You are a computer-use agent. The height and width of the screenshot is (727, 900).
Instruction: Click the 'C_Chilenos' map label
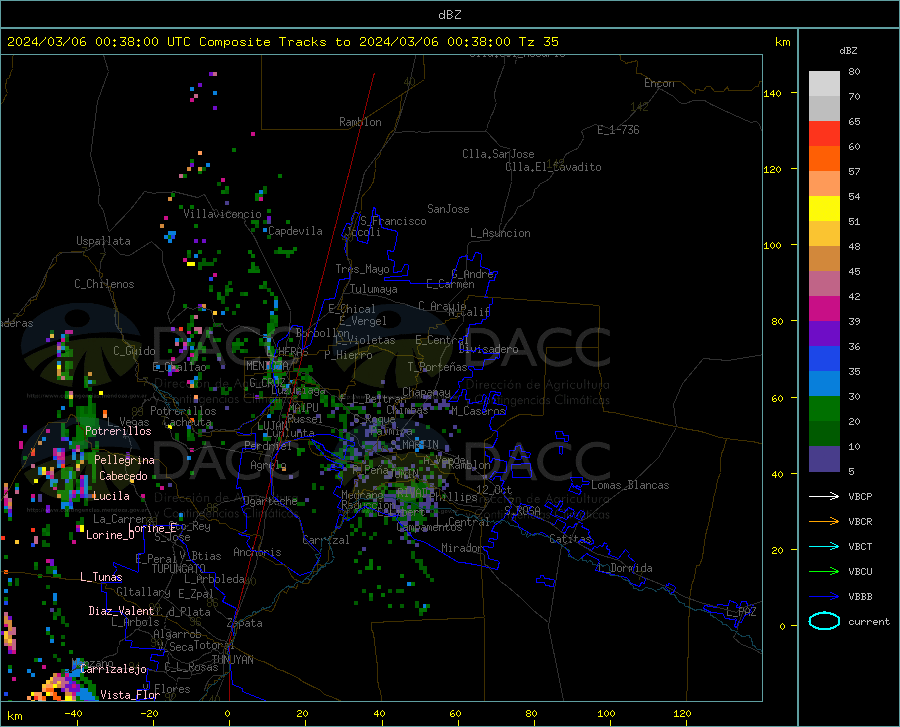[104, 284]
